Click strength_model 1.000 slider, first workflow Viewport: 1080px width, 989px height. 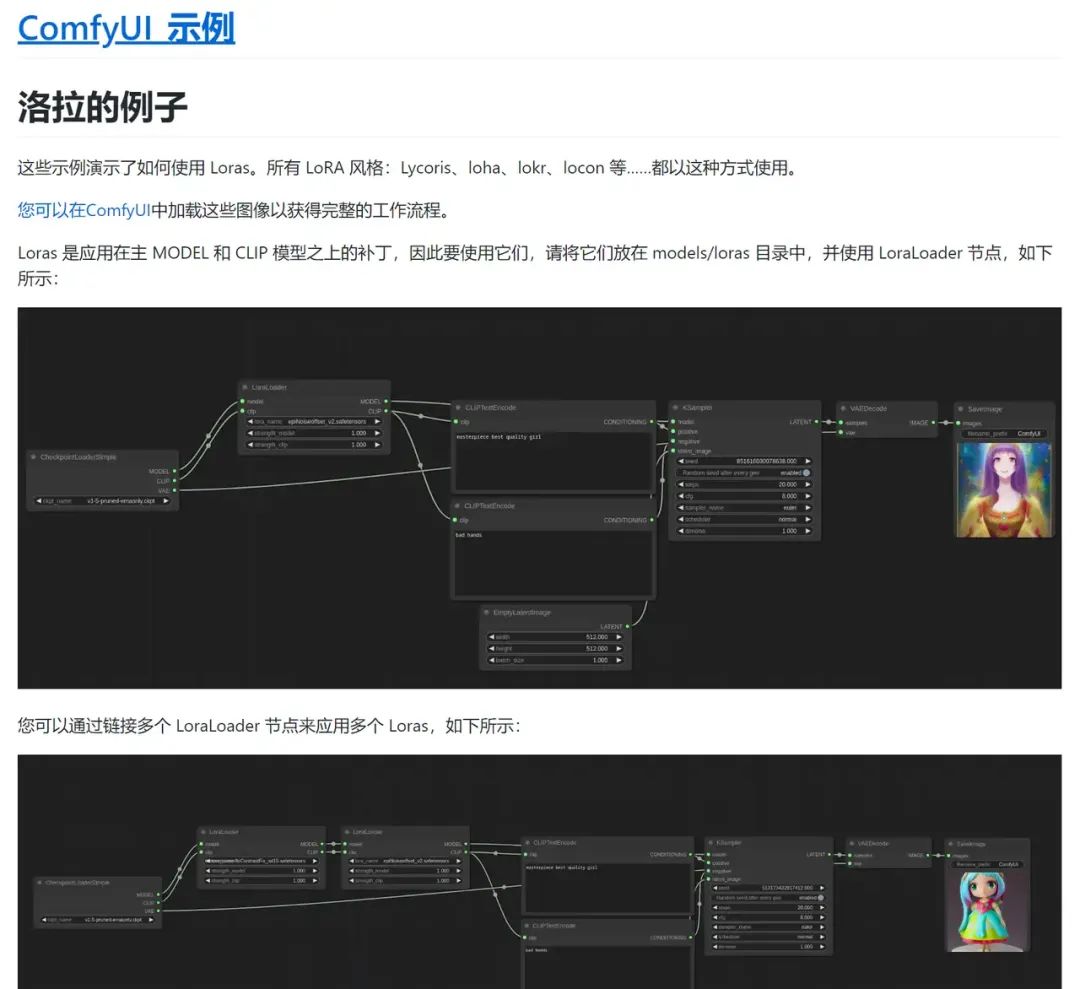click(x=314, y=433)
